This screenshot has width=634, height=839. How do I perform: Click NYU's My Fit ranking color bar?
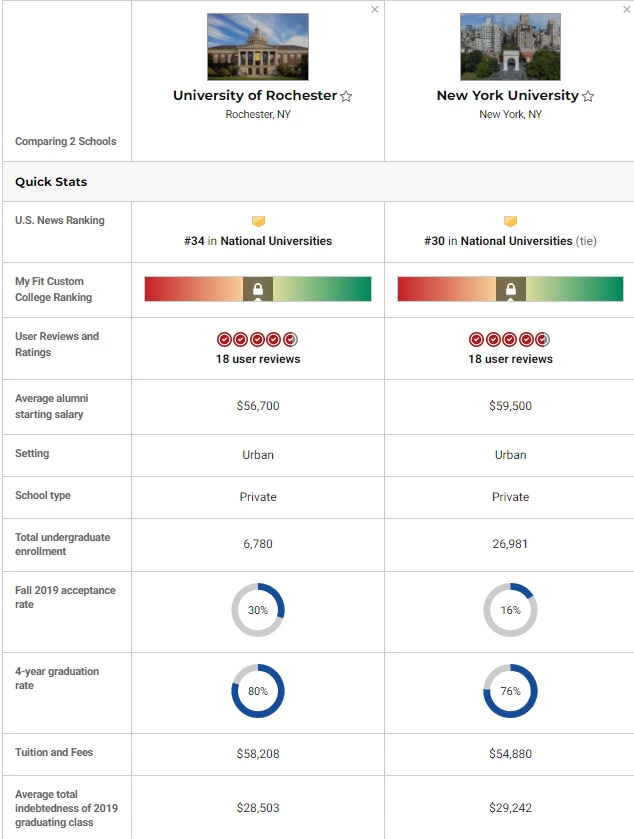510,289
